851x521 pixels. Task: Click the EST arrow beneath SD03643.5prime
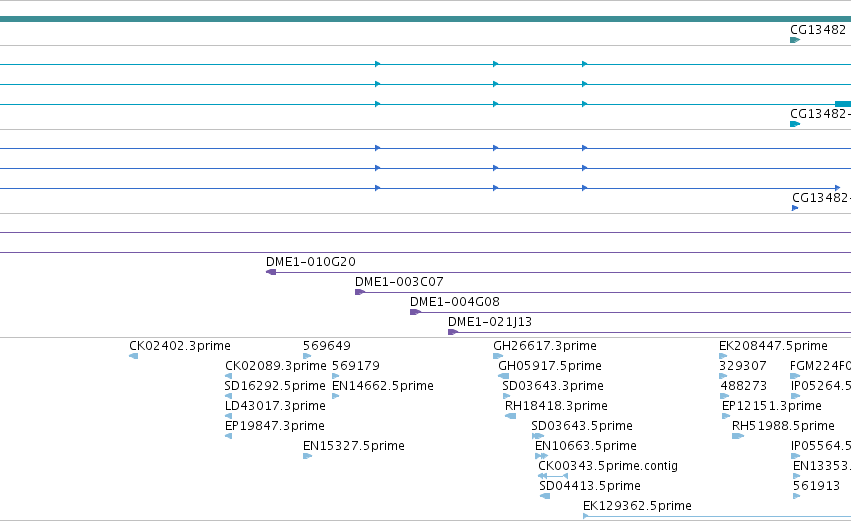(x=538, y=436)
